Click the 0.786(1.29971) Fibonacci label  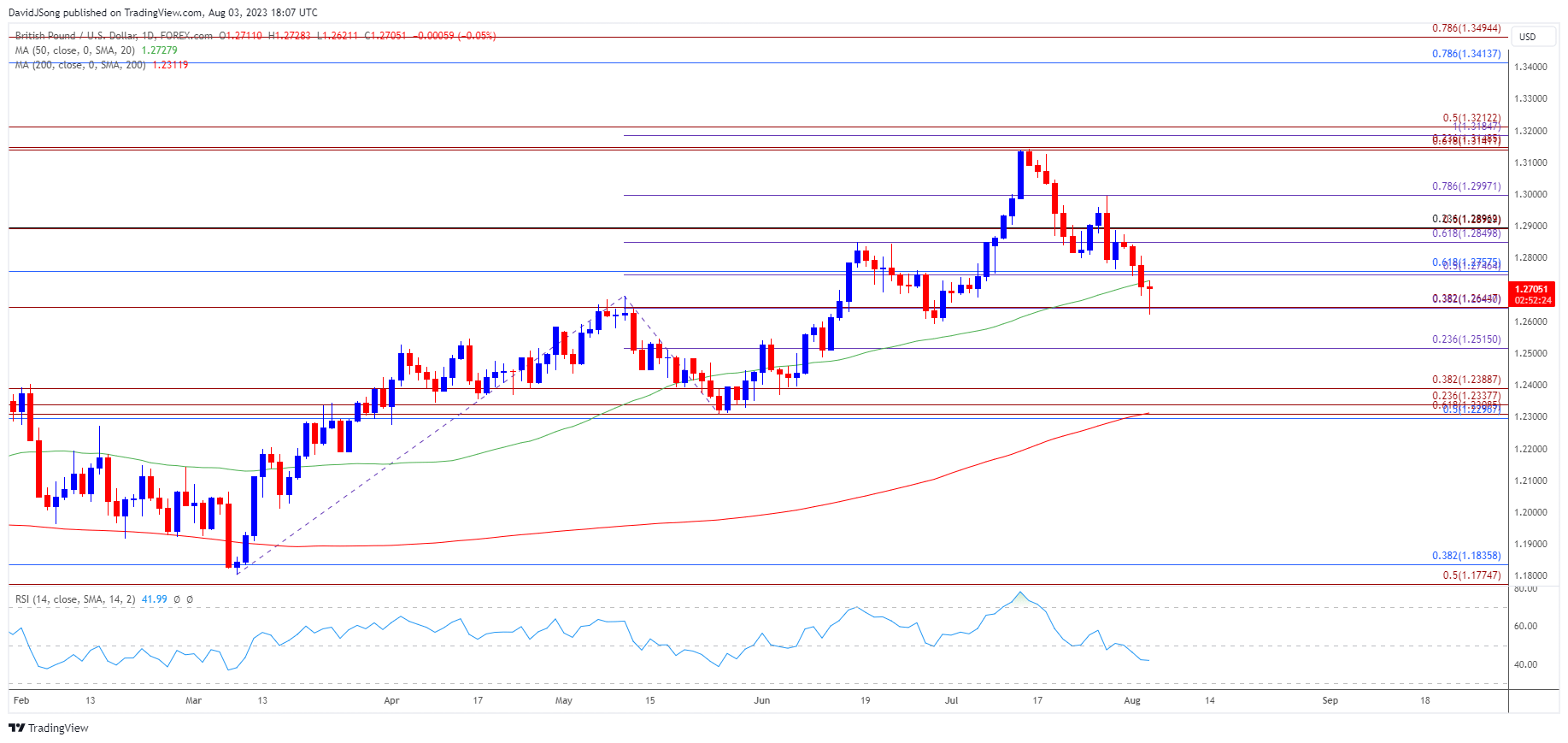tap(1466, 186)
